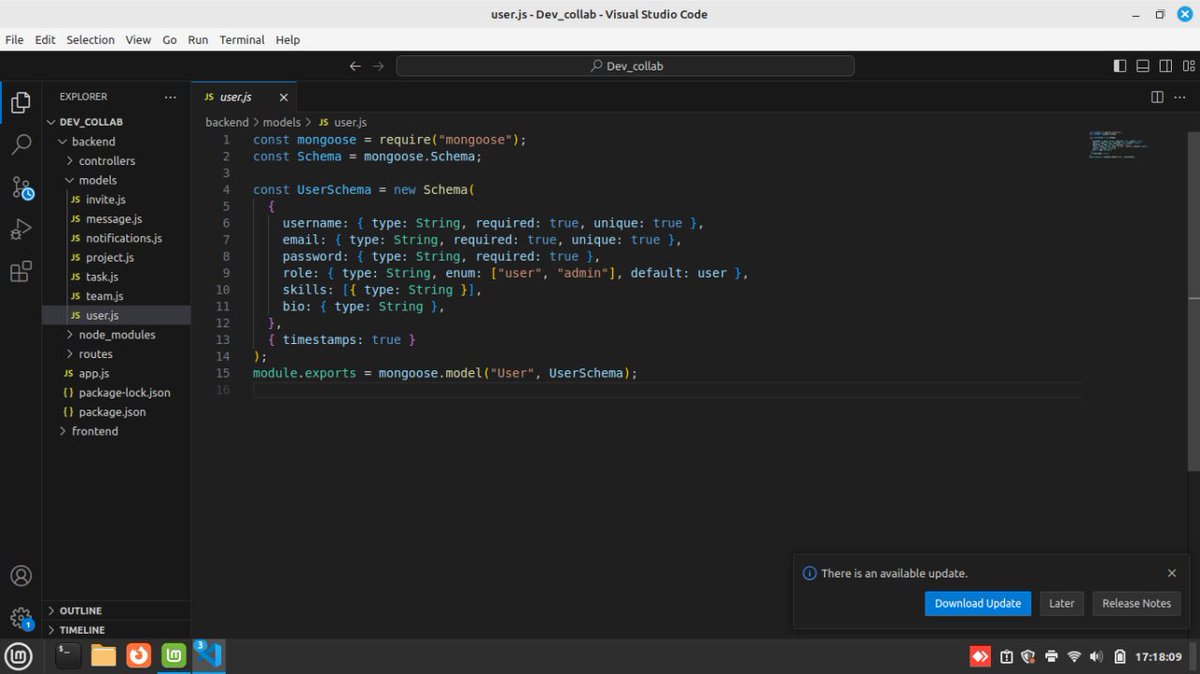Image resolution: width=1200 pixels, height=674 pixels.
Task: Expand the OUTLINE section
Action: [x=116, y=610]
